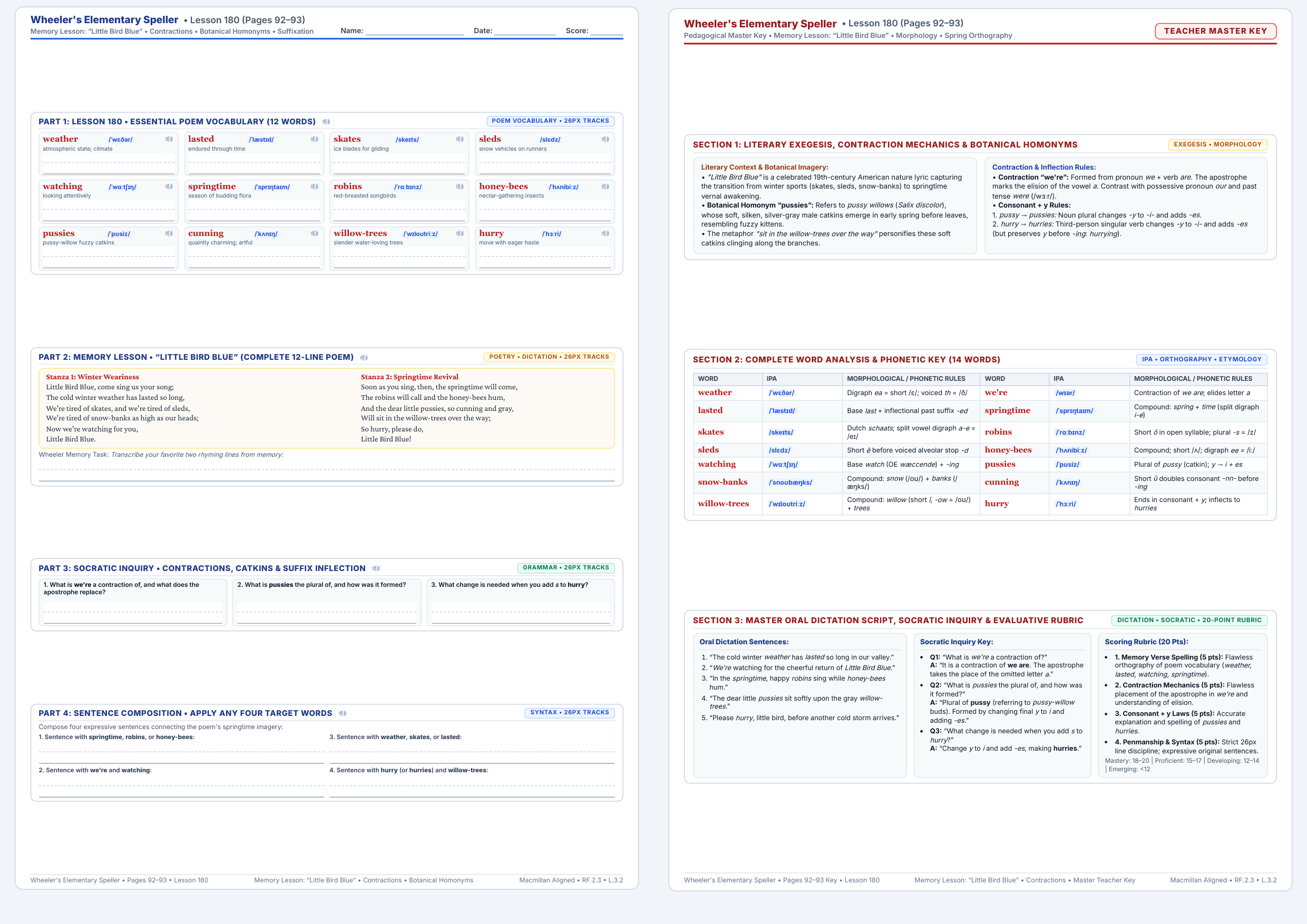Image resolution: width=1307 pixels, height=924 pixels.
Task: Click the Stanza 1: Winter Weariness heading
Action: [92, 377]
